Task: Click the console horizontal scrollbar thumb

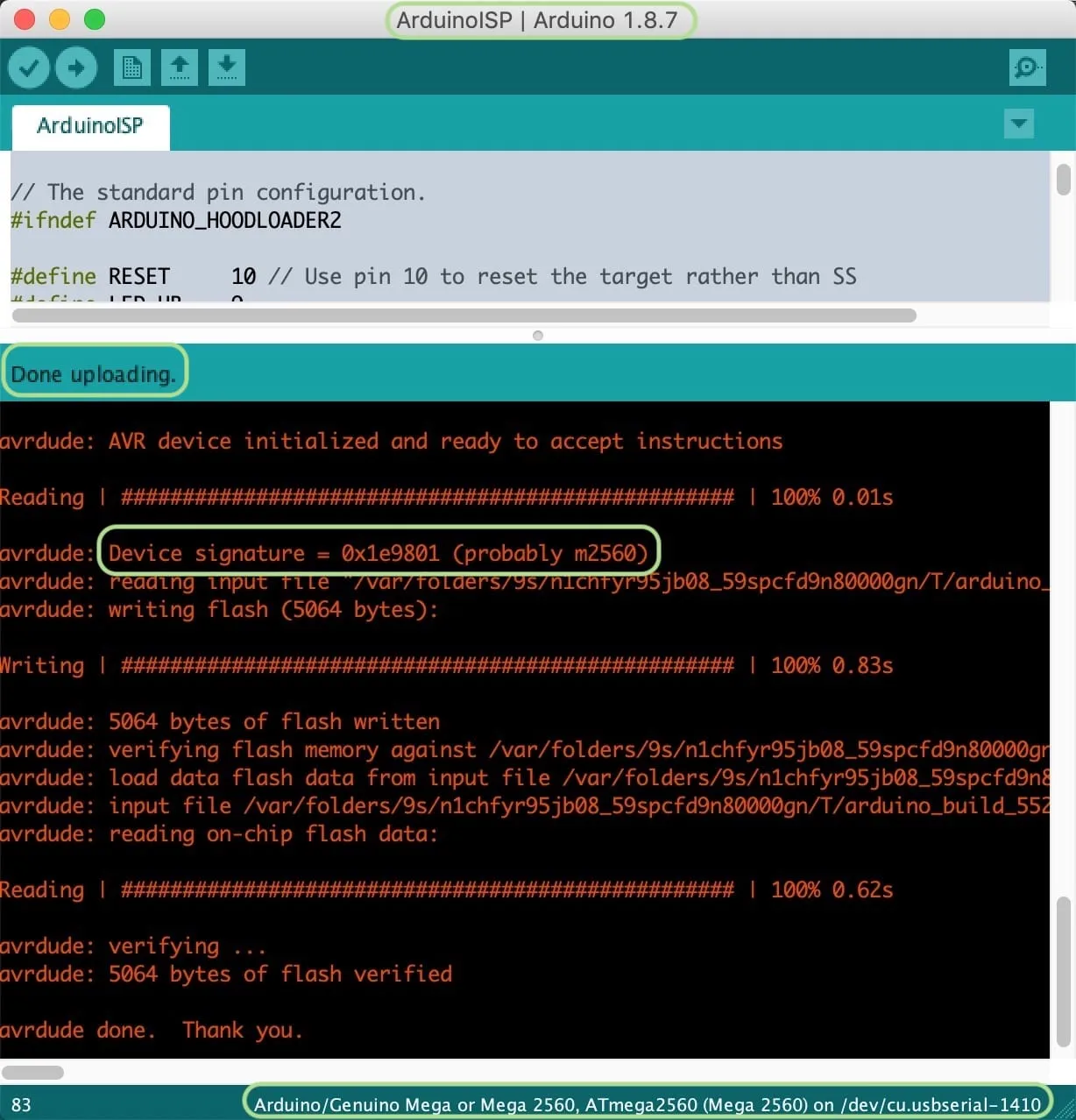Action: tap(33, 1073)
